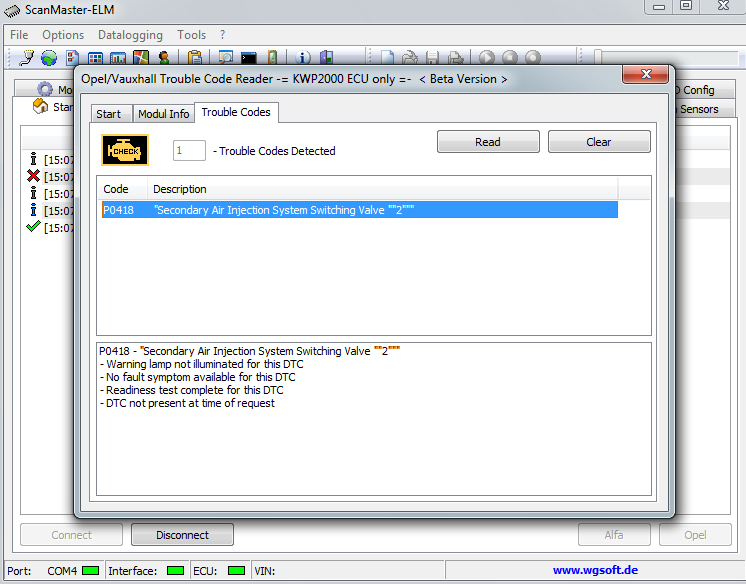The image size is (746, 584).
Task: Open the bar chart toolbar icon
Action: (118, 58)
